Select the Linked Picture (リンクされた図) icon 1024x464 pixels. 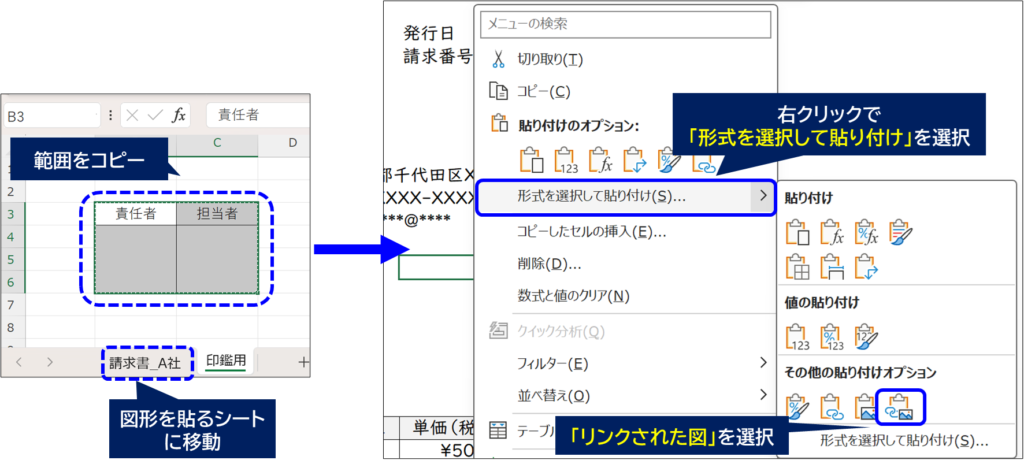tap(901, 406)
